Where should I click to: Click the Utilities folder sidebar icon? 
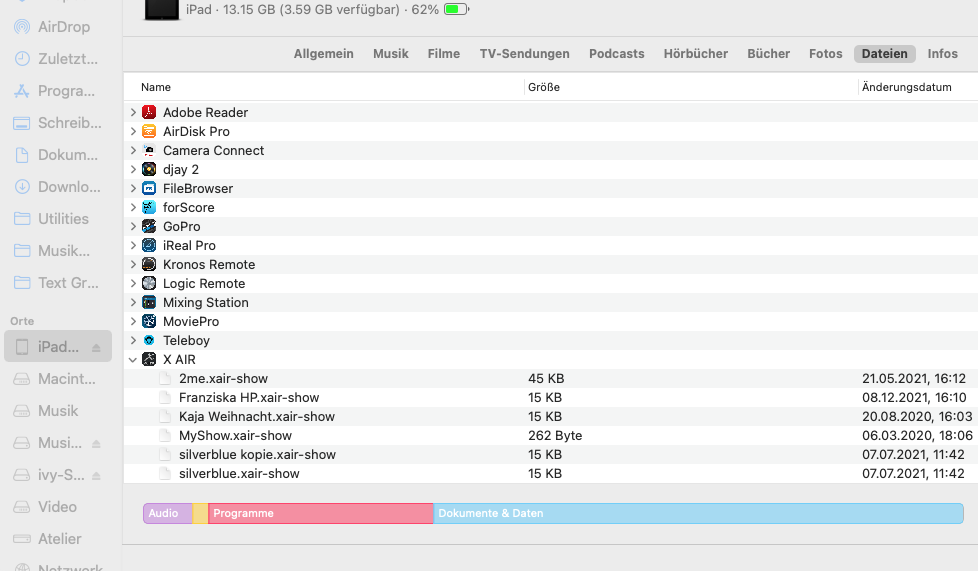(x=22, y=219)
